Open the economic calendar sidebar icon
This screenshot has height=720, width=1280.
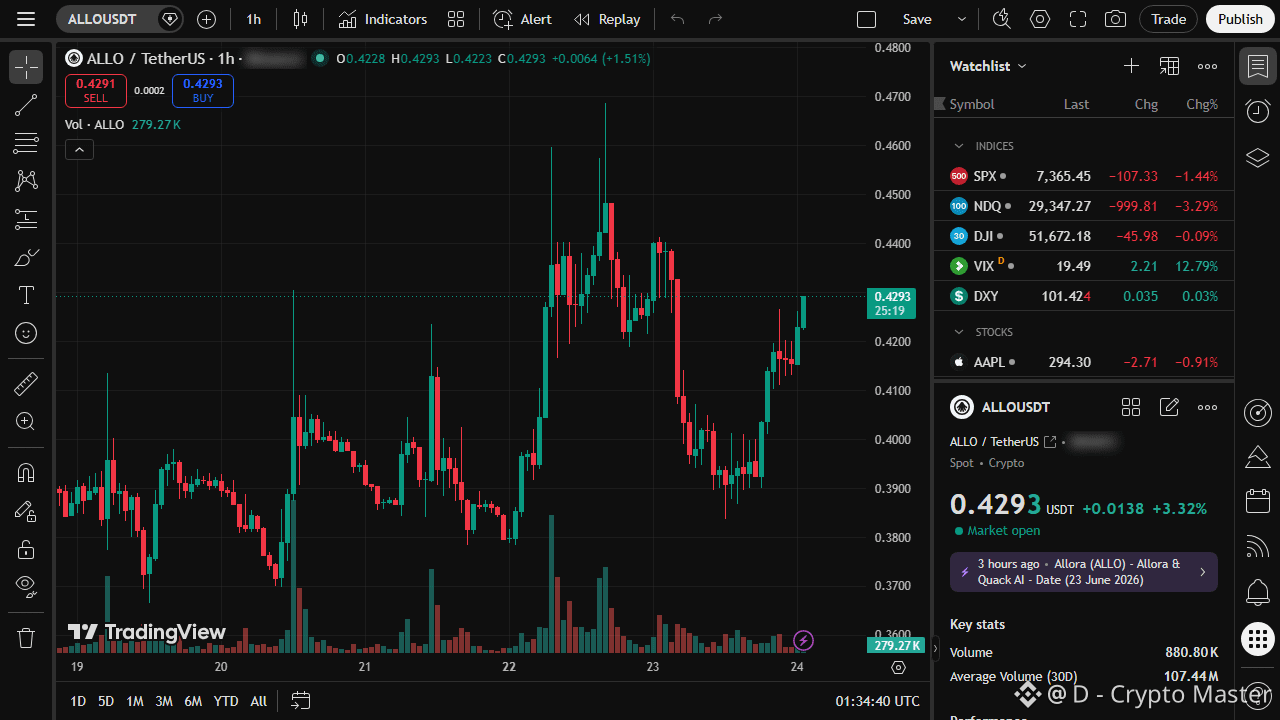click(x=1258, y=501)
